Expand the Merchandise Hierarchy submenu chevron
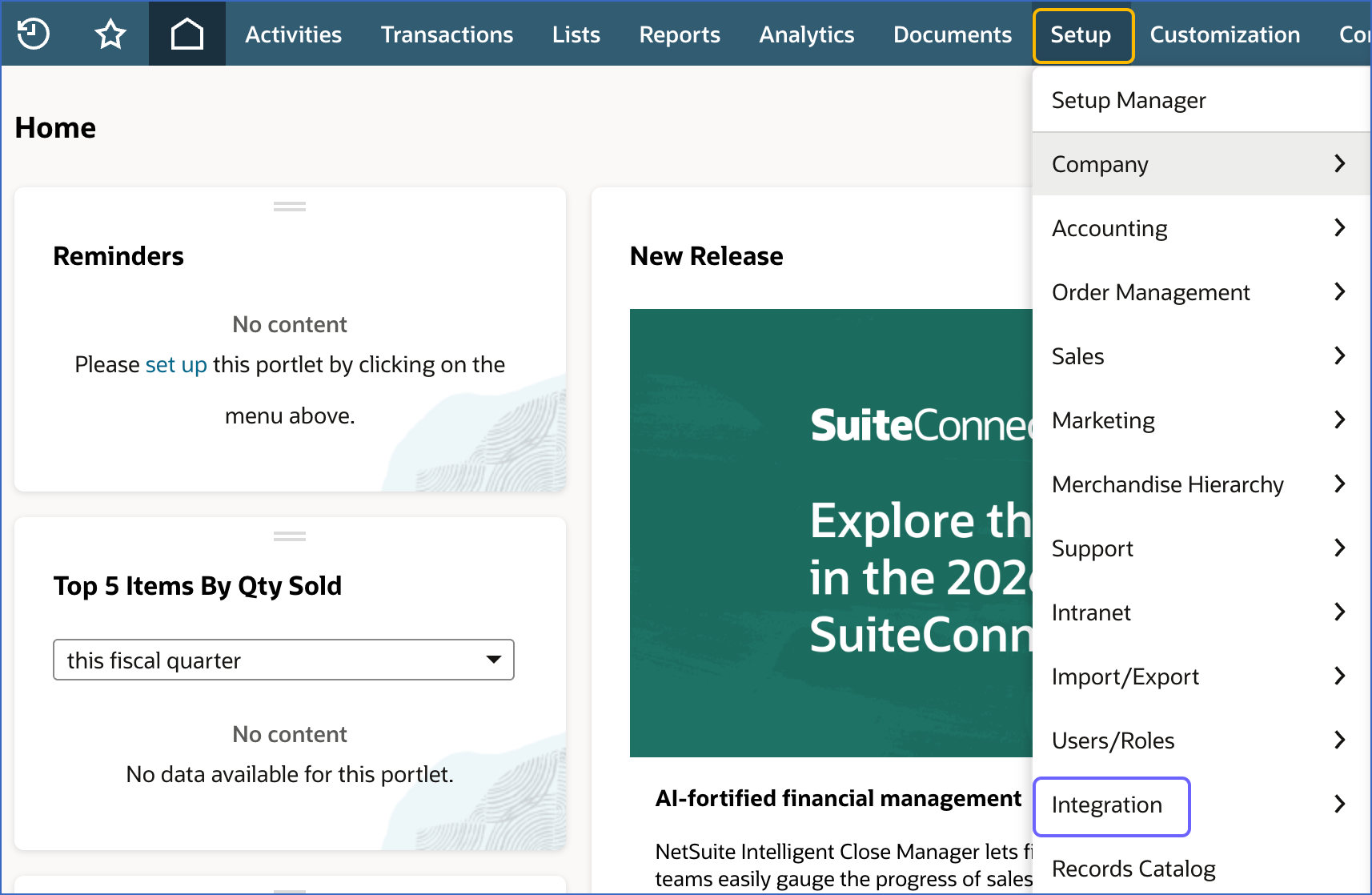1372x895 pixels. 1340,484
